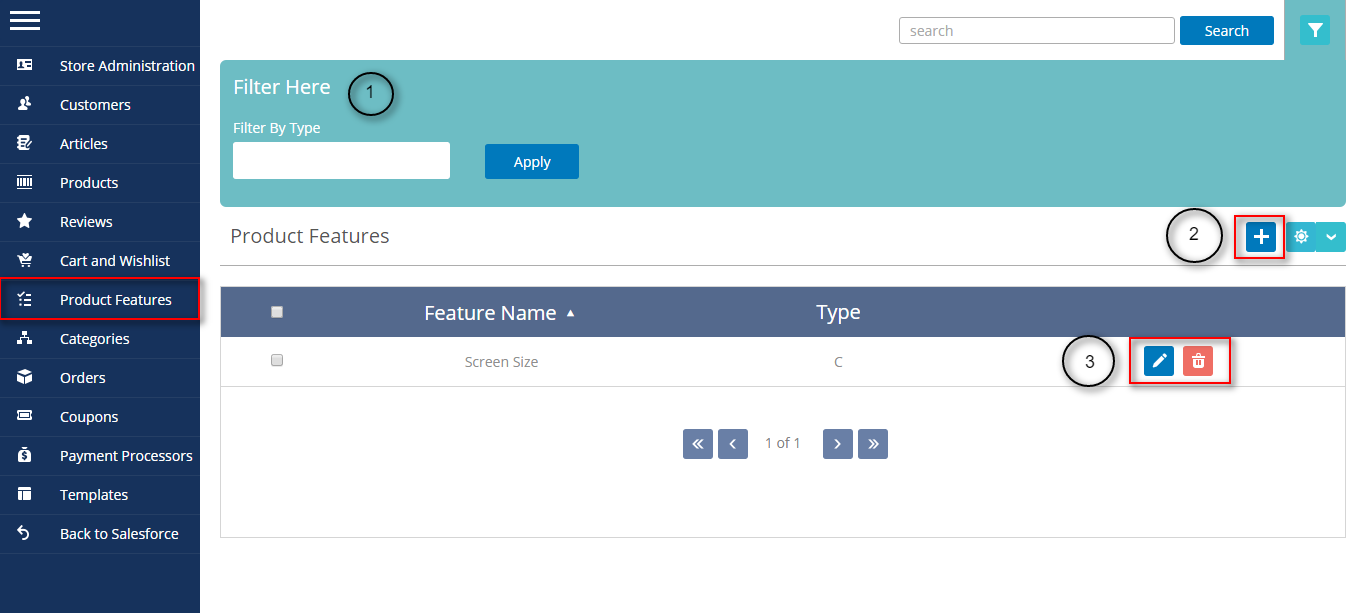The height and width of the screenshot is (613, 1366).
Task: Toggle the select-all checkbox in table header
Action: [277, 311]
